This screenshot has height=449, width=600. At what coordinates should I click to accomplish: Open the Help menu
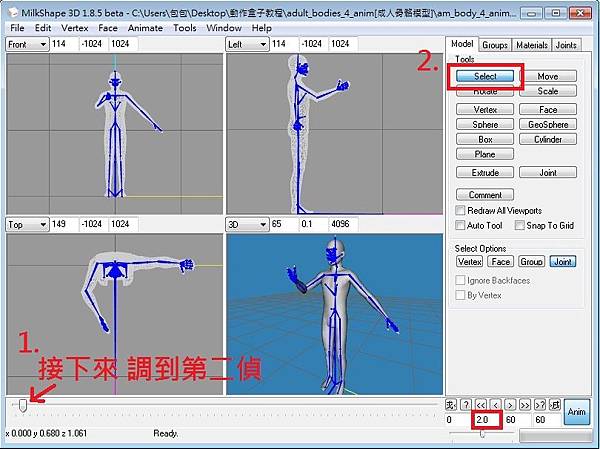click(262, 28)
